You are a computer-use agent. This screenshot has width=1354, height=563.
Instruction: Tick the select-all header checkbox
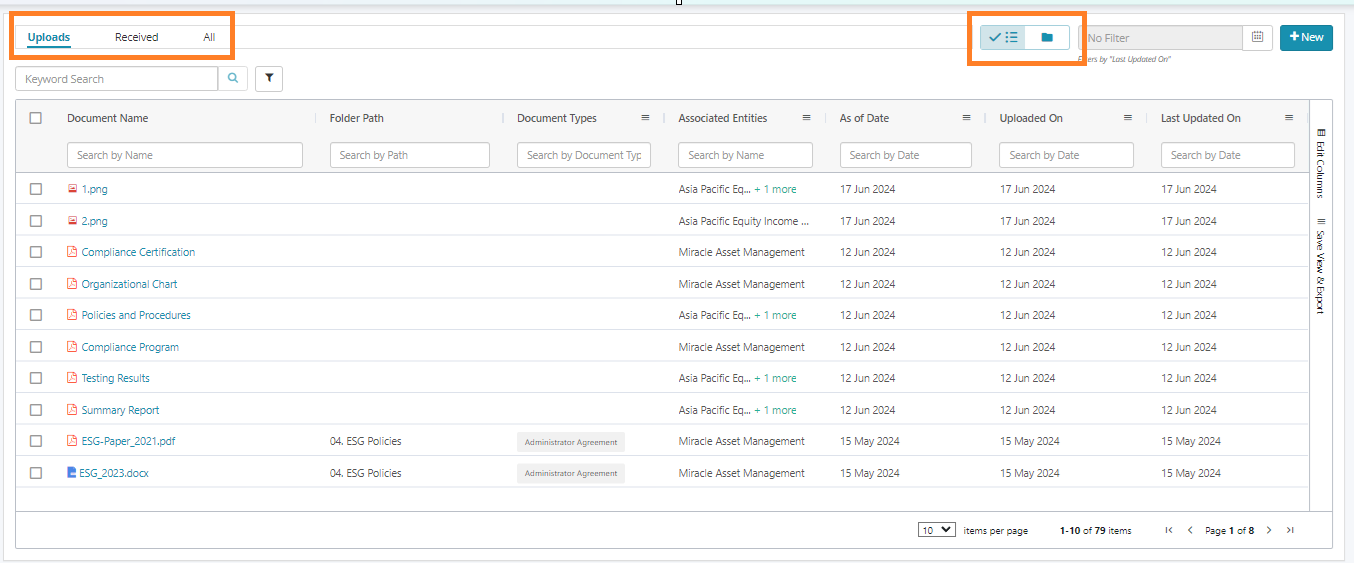tap(36, 118)
